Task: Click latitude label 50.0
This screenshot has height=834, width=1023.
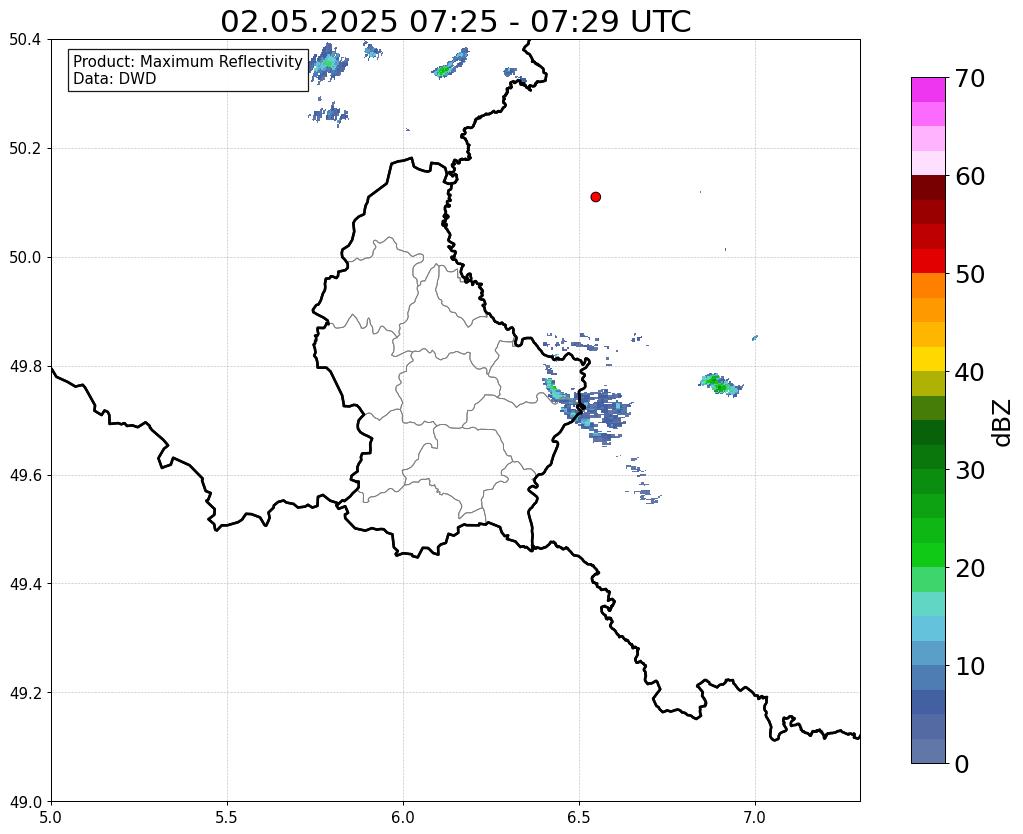Action: pyautogui.click(x=25, y=257)
